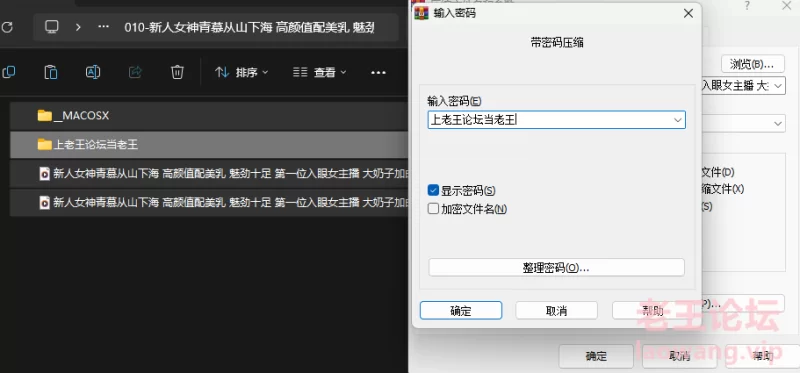This screenshot has width=800, height=373.
Task: Click the Delete trash can icon
Action: click(177, 72)
